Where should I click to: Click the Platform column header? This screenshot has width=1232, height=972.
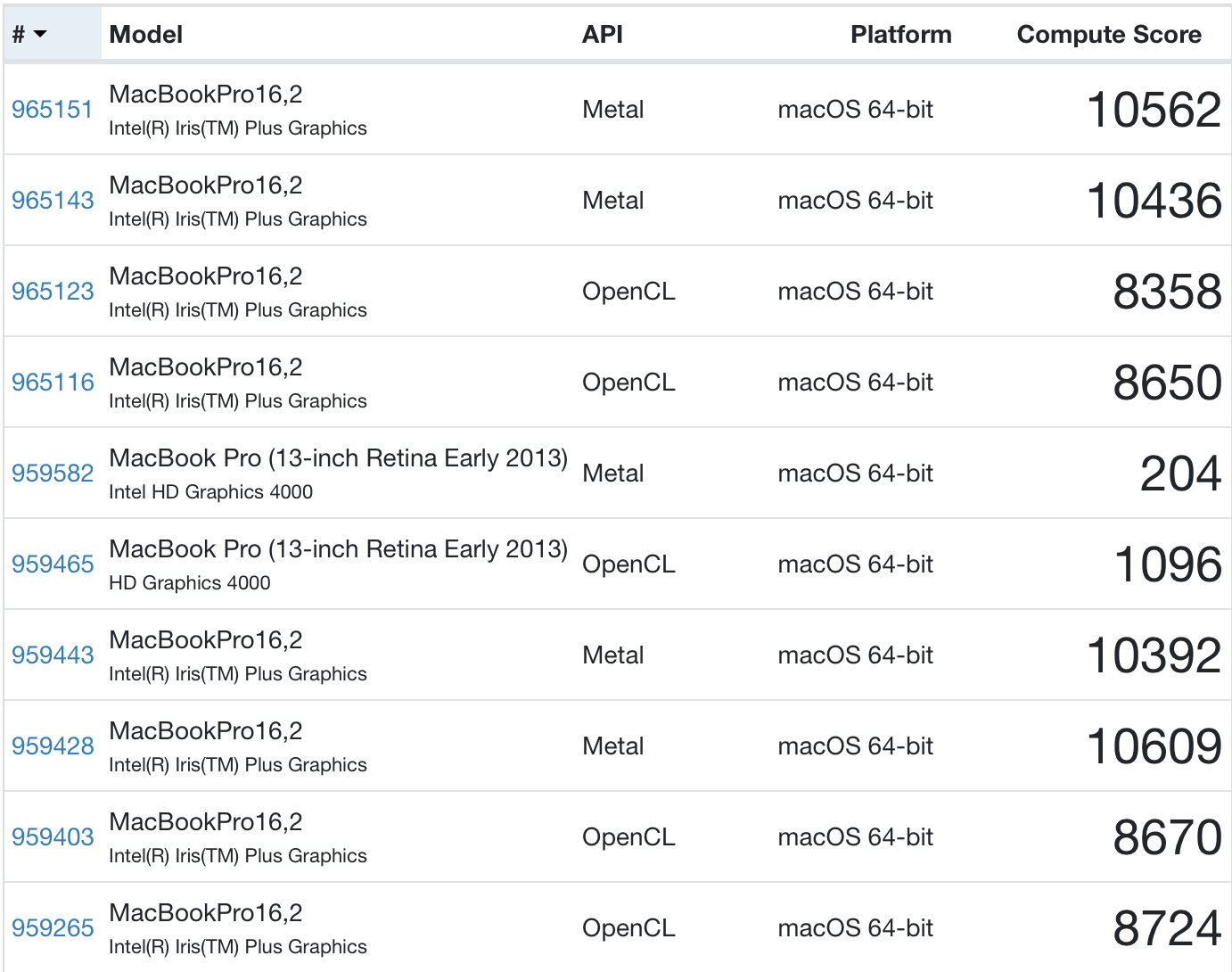click(900, 35)
